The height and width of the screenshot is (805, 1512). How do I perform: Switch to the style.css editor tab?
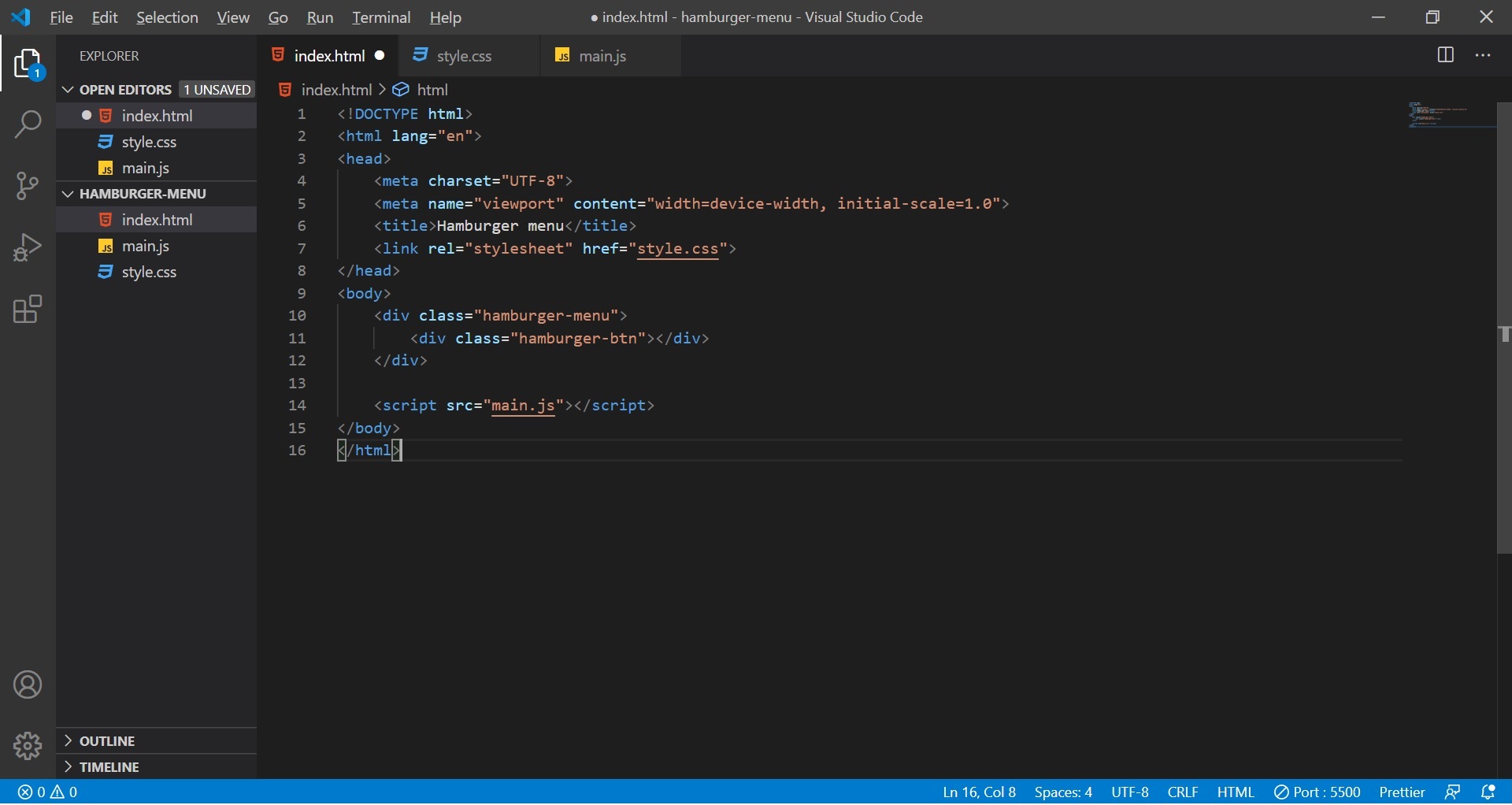click(469, 55)
